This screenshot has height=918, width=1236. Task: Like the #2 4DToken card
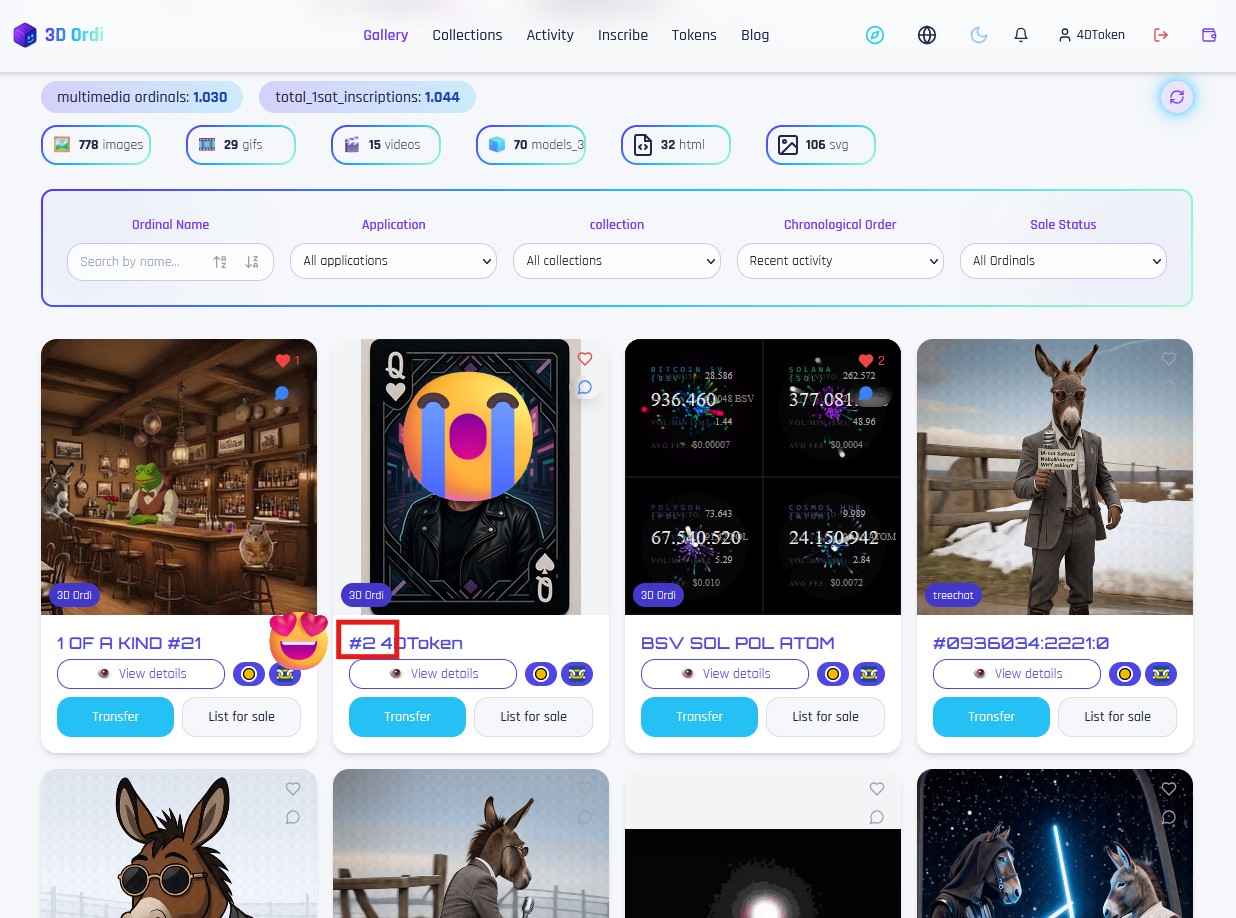(585, 359)
